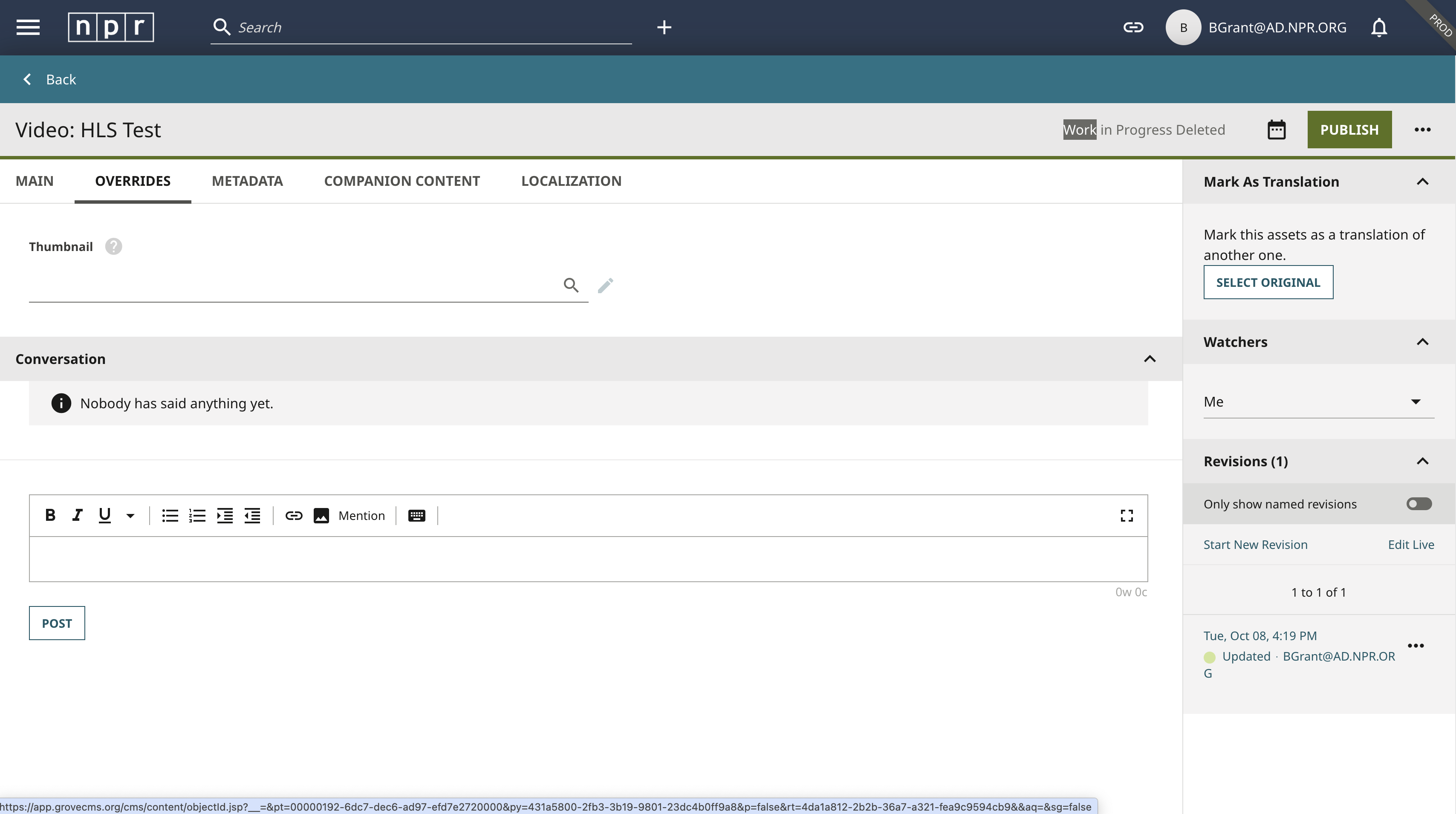Click the info icon in the conversation notice

(x=61, y=403)
